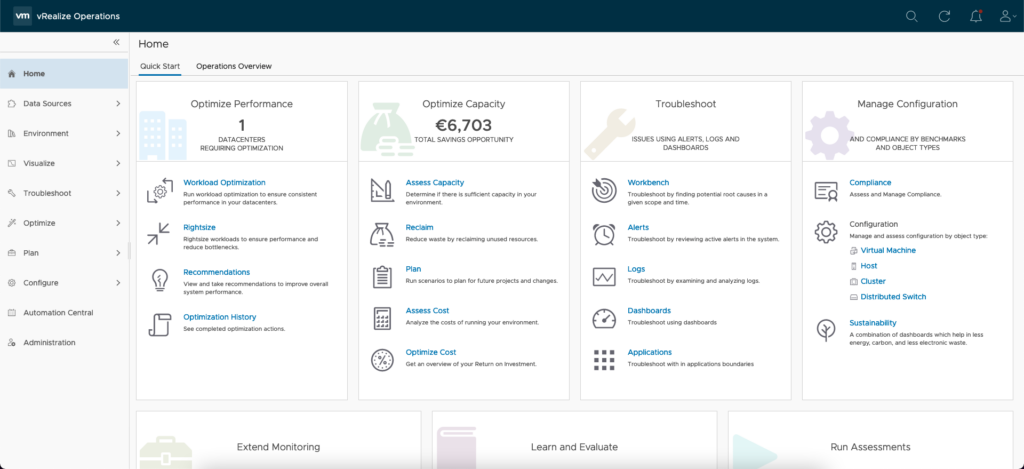
Task: Open the Distributed Switch configuration link
Action: 893,297
